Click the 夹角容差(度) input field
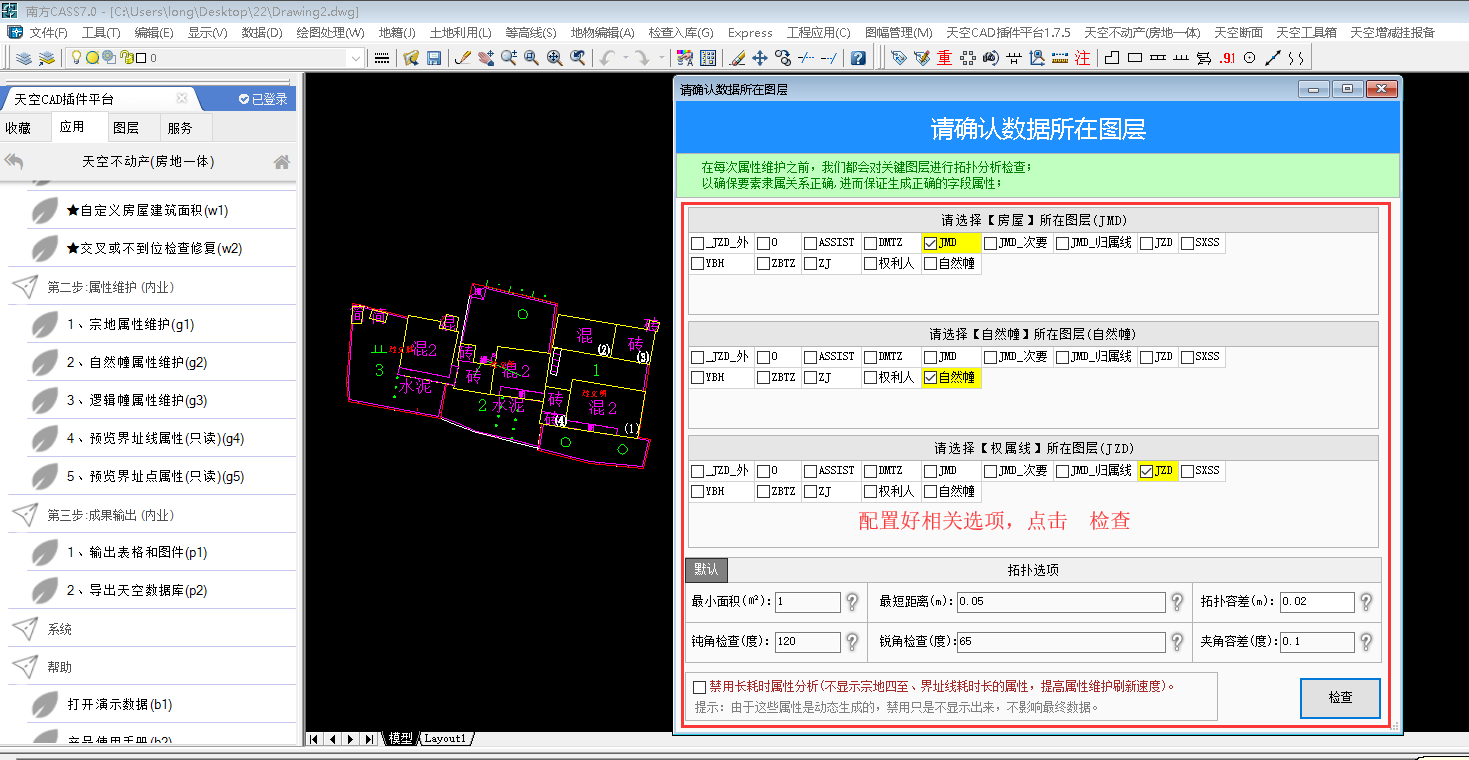 coord(1317,642)
